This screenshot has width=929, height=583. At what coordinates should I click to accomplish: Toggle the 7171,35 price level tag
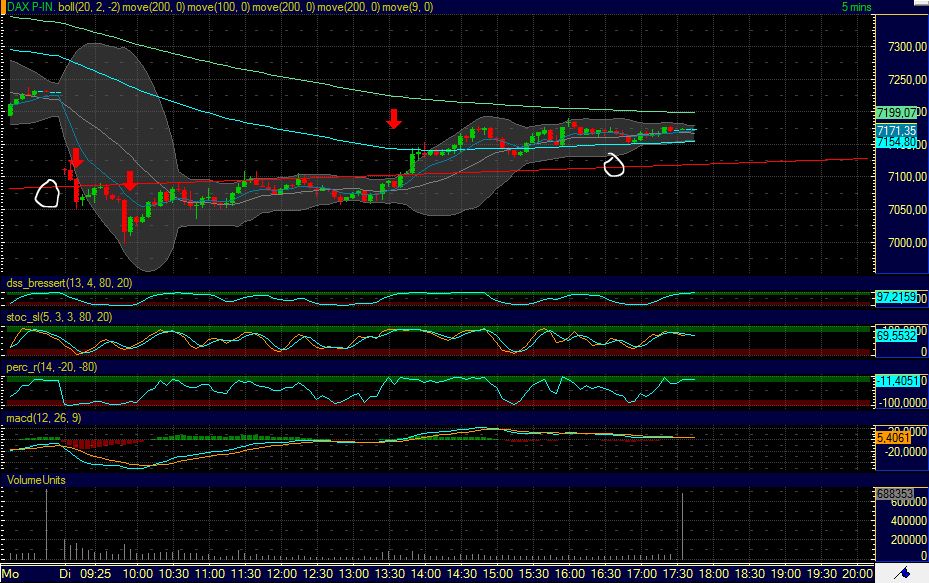click(898, 129)
